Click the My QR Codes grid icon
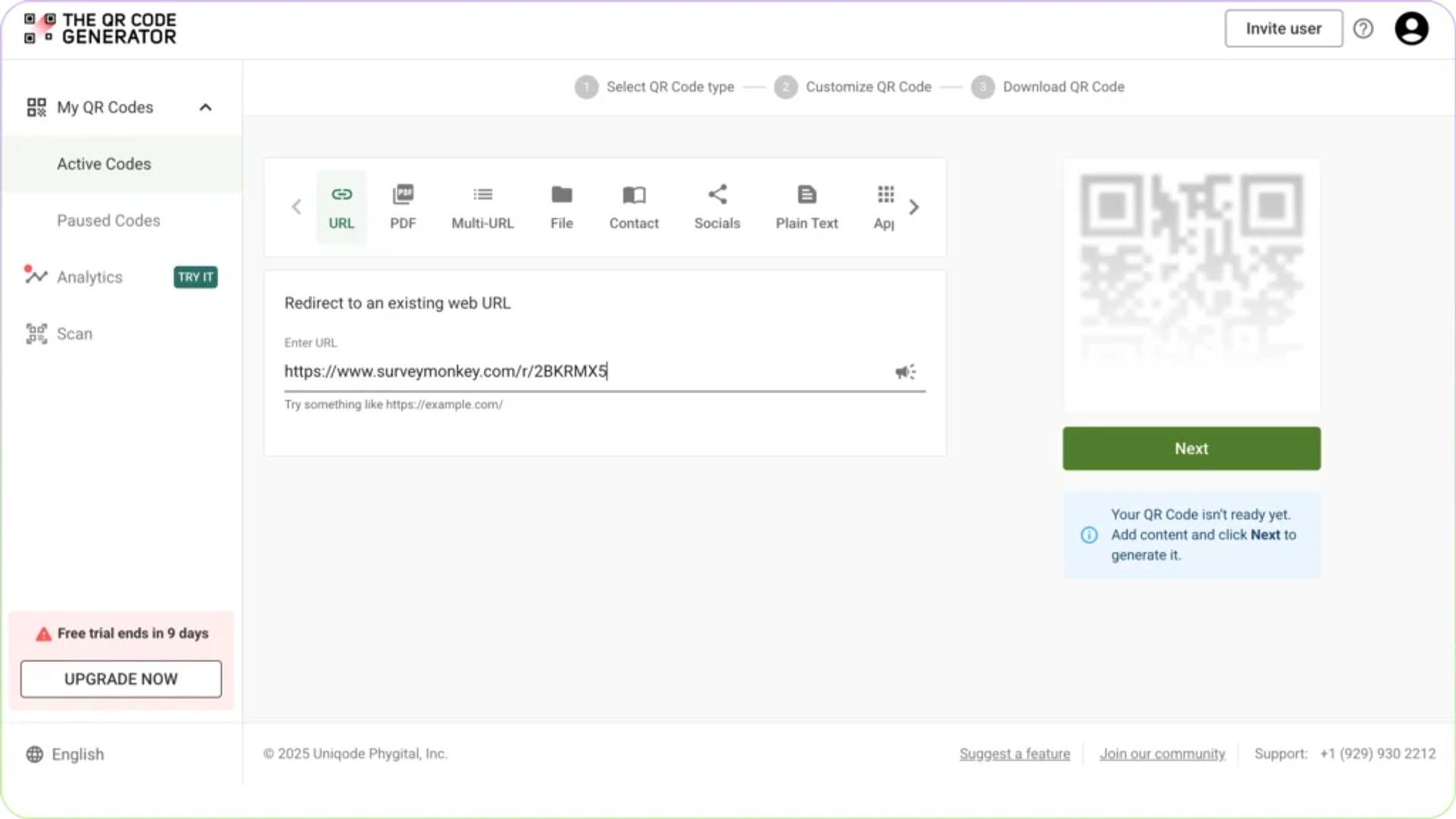1456x819 pixels. [x=36, y=108]
